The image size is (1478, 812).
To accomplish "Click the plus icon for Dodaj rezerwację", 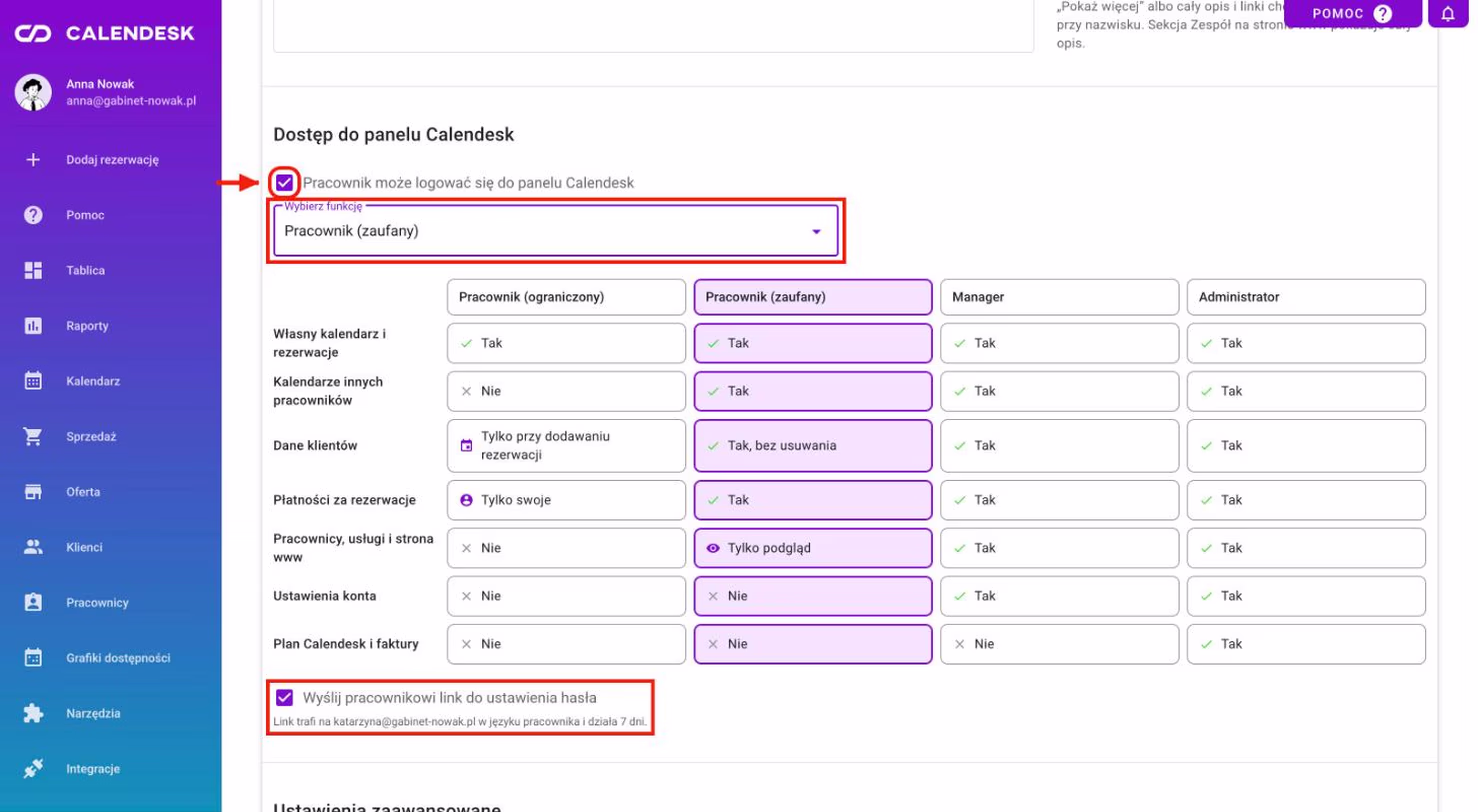I will [x=33, y=159].
